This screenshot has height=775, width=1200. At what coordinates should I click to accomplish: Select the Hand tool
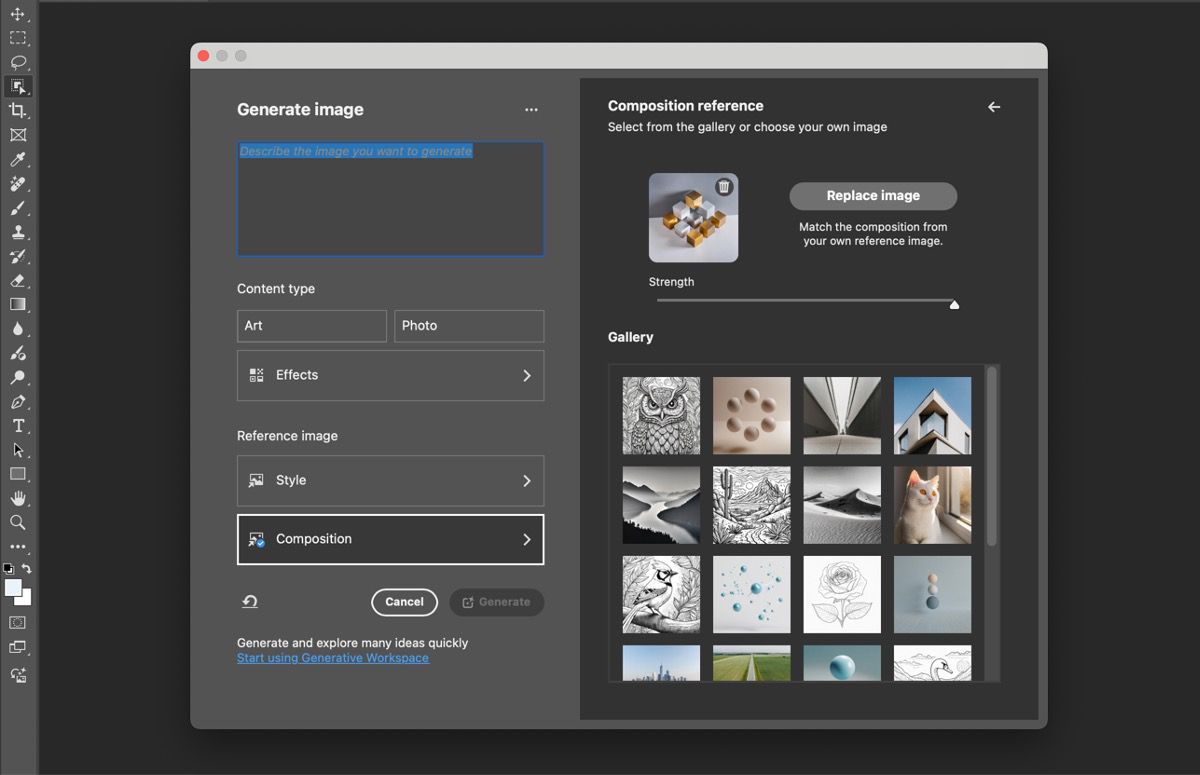17,498
